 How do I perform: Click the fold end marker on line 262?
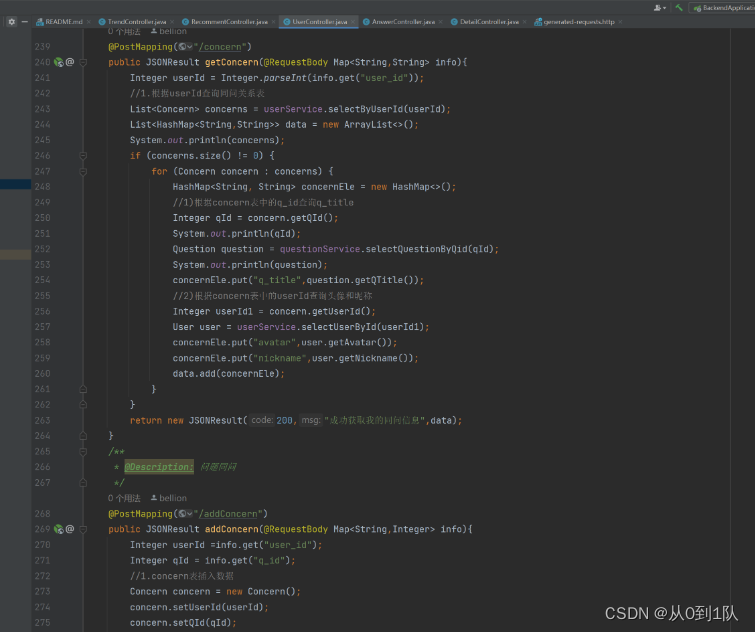click(x=83, y=405)
